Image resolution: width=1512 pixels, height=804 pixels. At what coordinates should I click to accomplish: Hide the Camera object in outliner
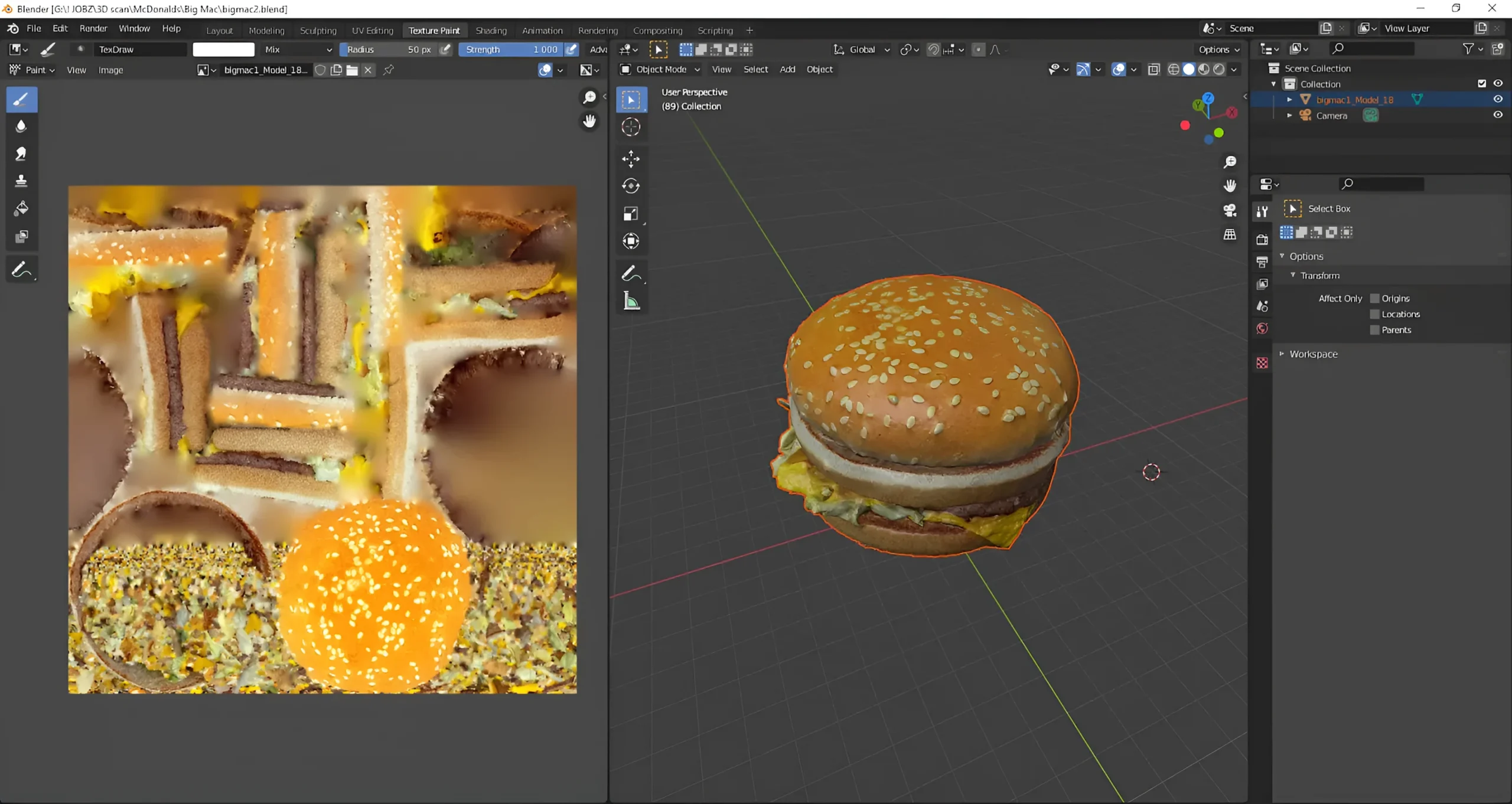click(1498, 115)
